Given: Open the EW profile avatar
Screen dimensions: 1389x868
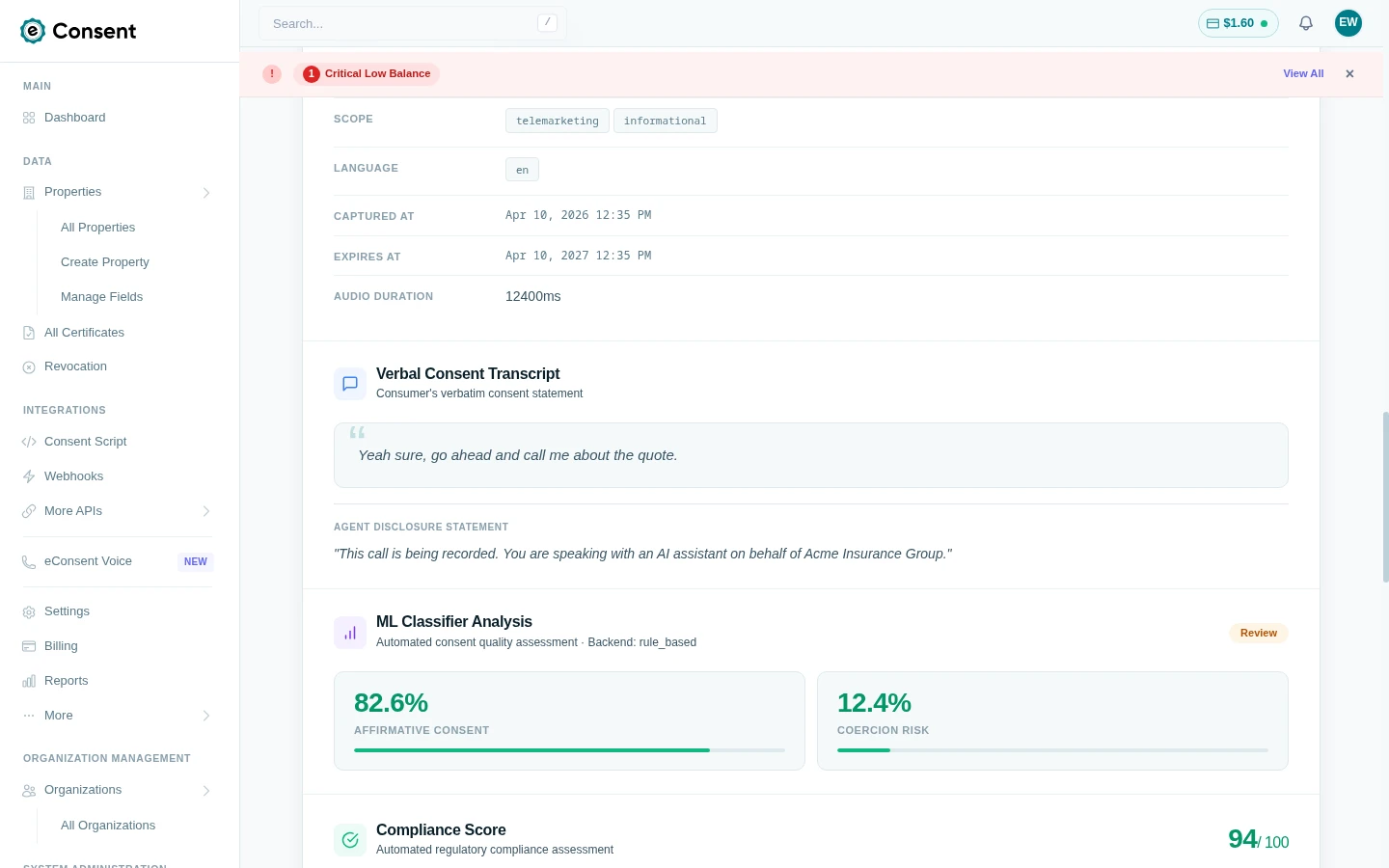Looking at the screenshot, I should point(1348,23).
